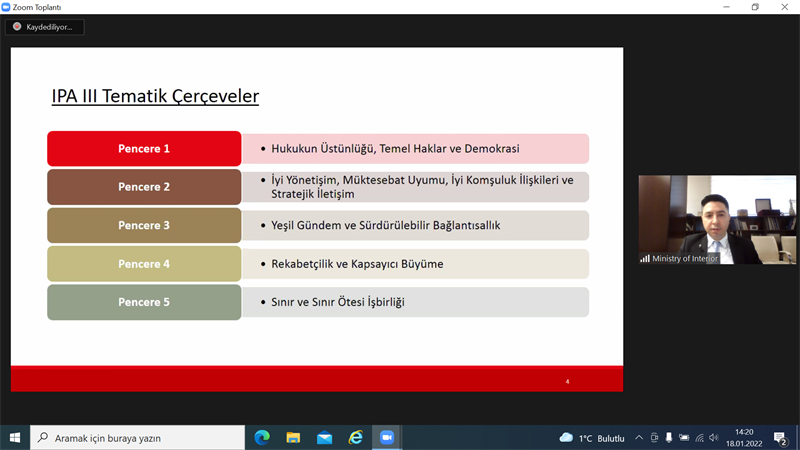The height and width of the screenshot is (450, 800).
Task: Restore down the Zoom meeting window
Action: pos(755,7)
